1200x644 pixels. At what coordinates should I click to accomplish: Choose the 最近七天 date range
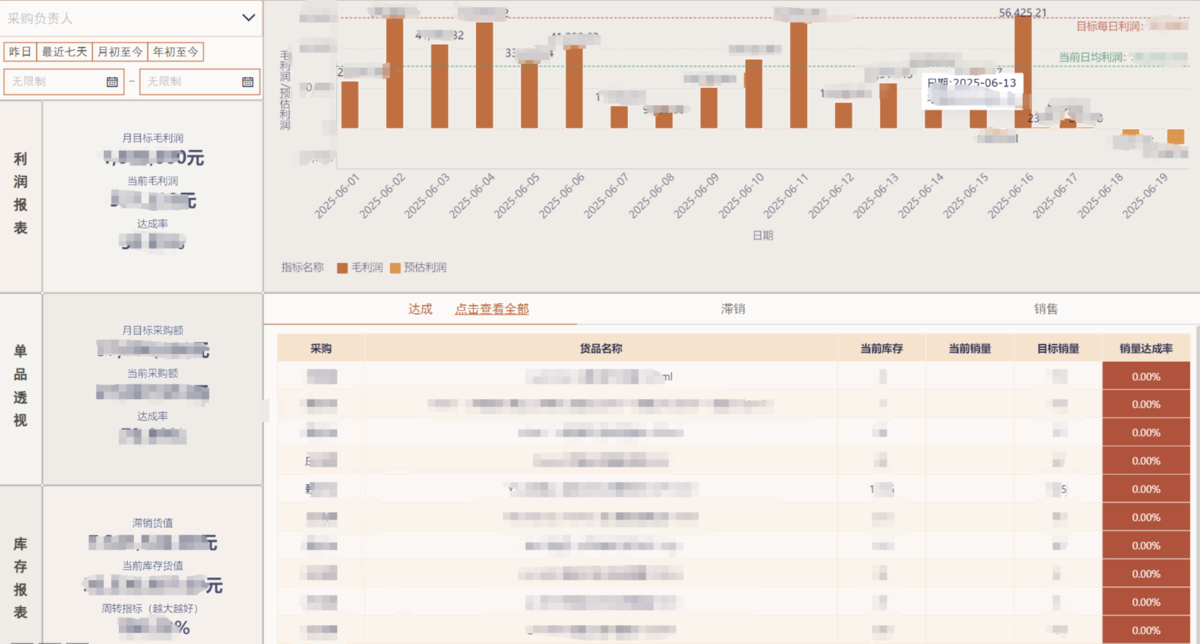point(64,52)
